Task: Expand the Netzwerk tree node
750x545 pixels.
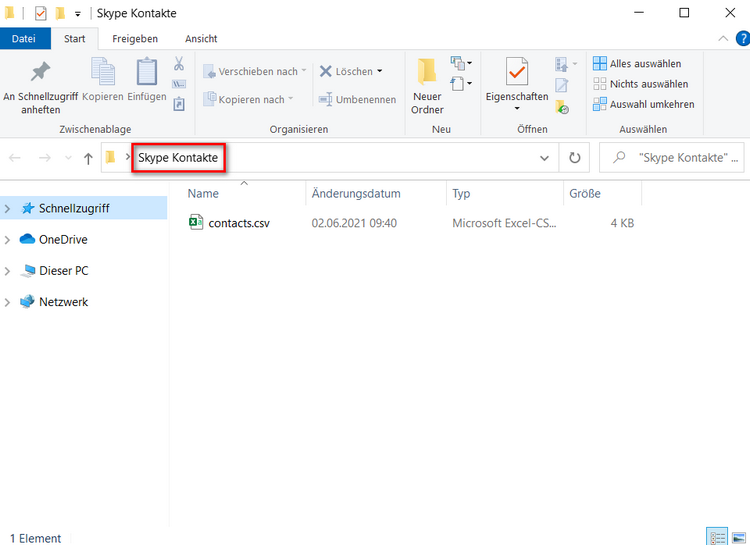Action: tap(7, 302)
